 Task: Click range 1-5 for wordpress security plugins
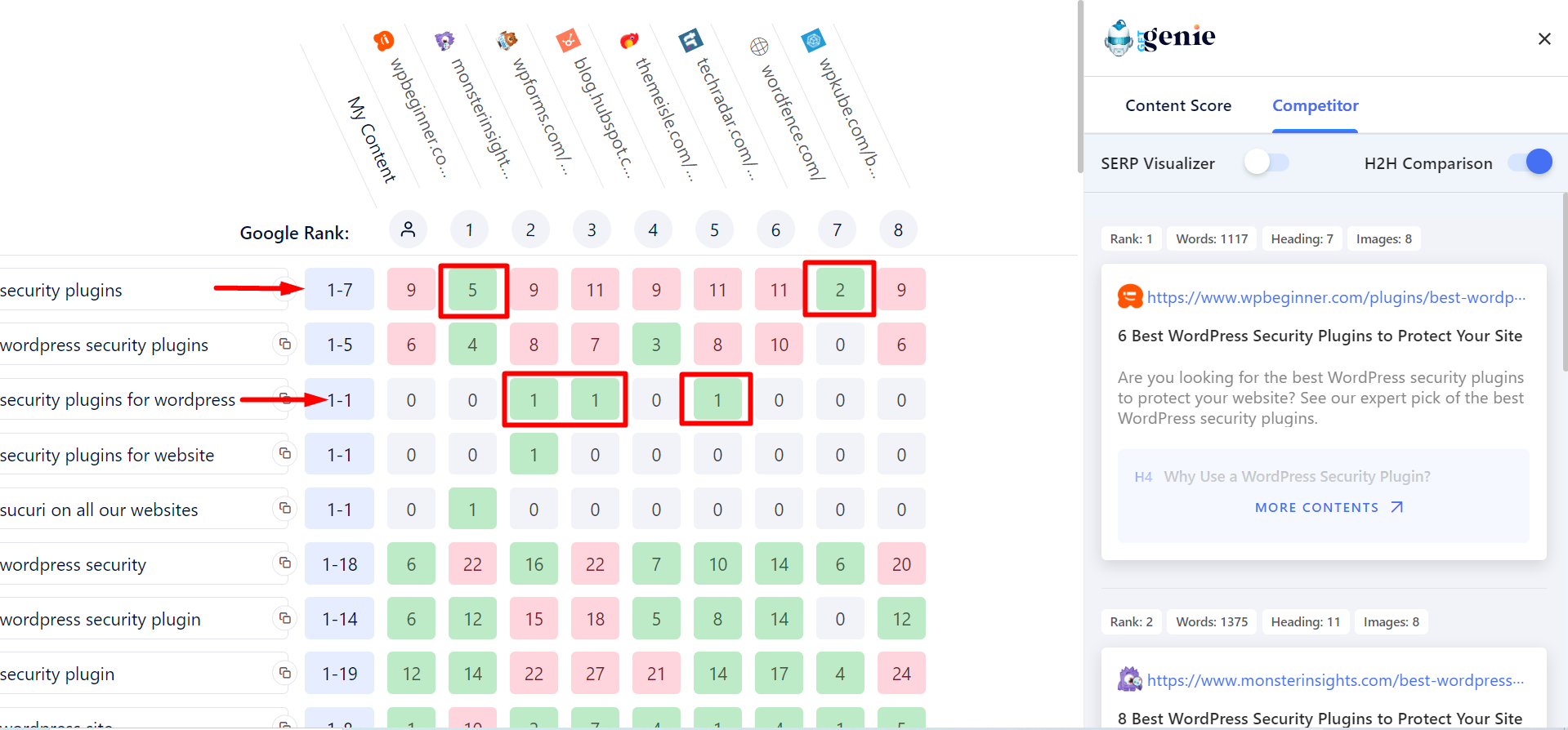pyautogui.click(x=339, y=345)
